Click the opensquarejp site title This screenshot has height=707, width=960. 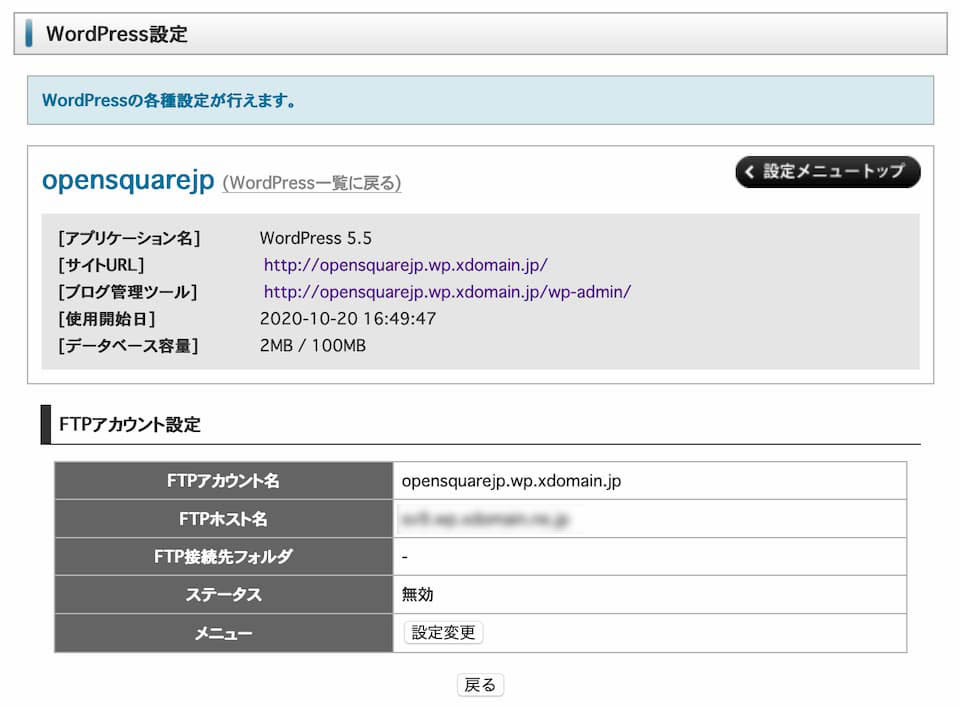[x=128, y=180]
